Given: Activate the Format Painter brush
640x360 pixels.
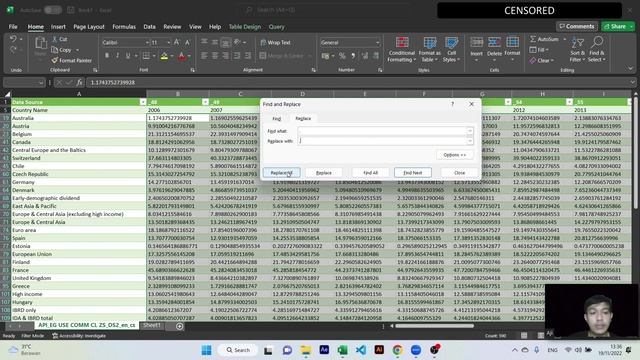Looking at the screenshot, I should [55, 60].
